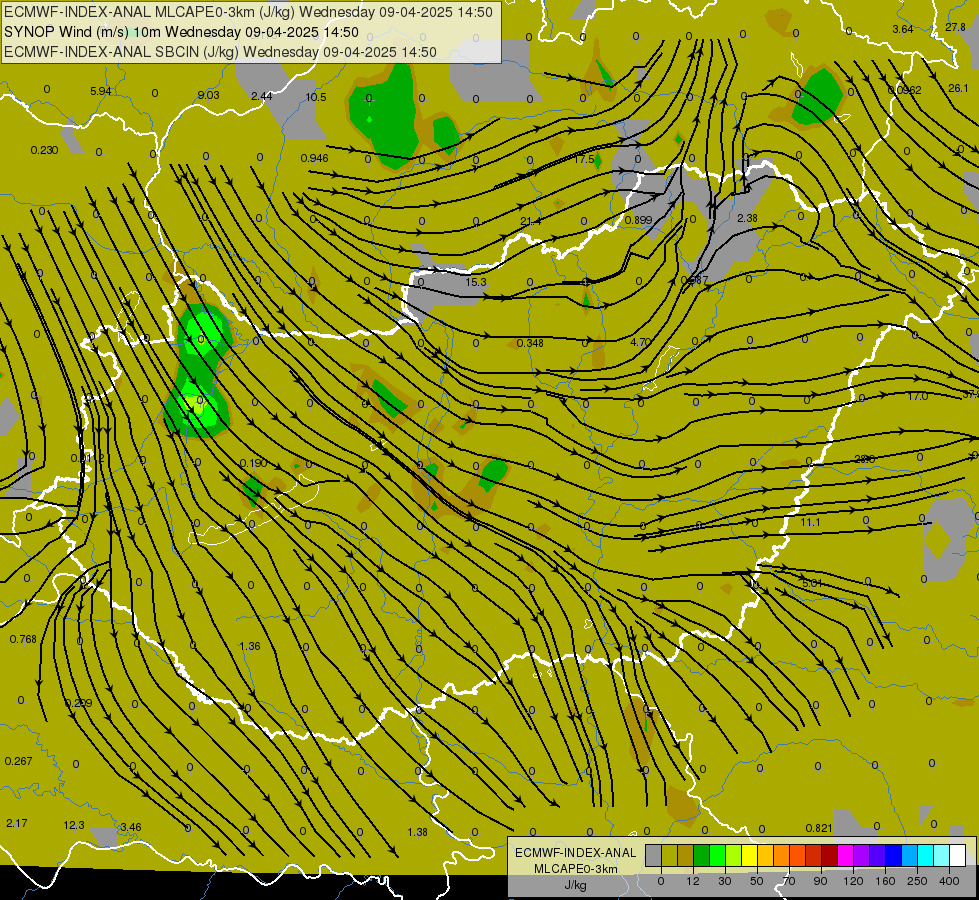Click the legend tick label '250'
The image size is (979, 900).
[x=917, y=881]
